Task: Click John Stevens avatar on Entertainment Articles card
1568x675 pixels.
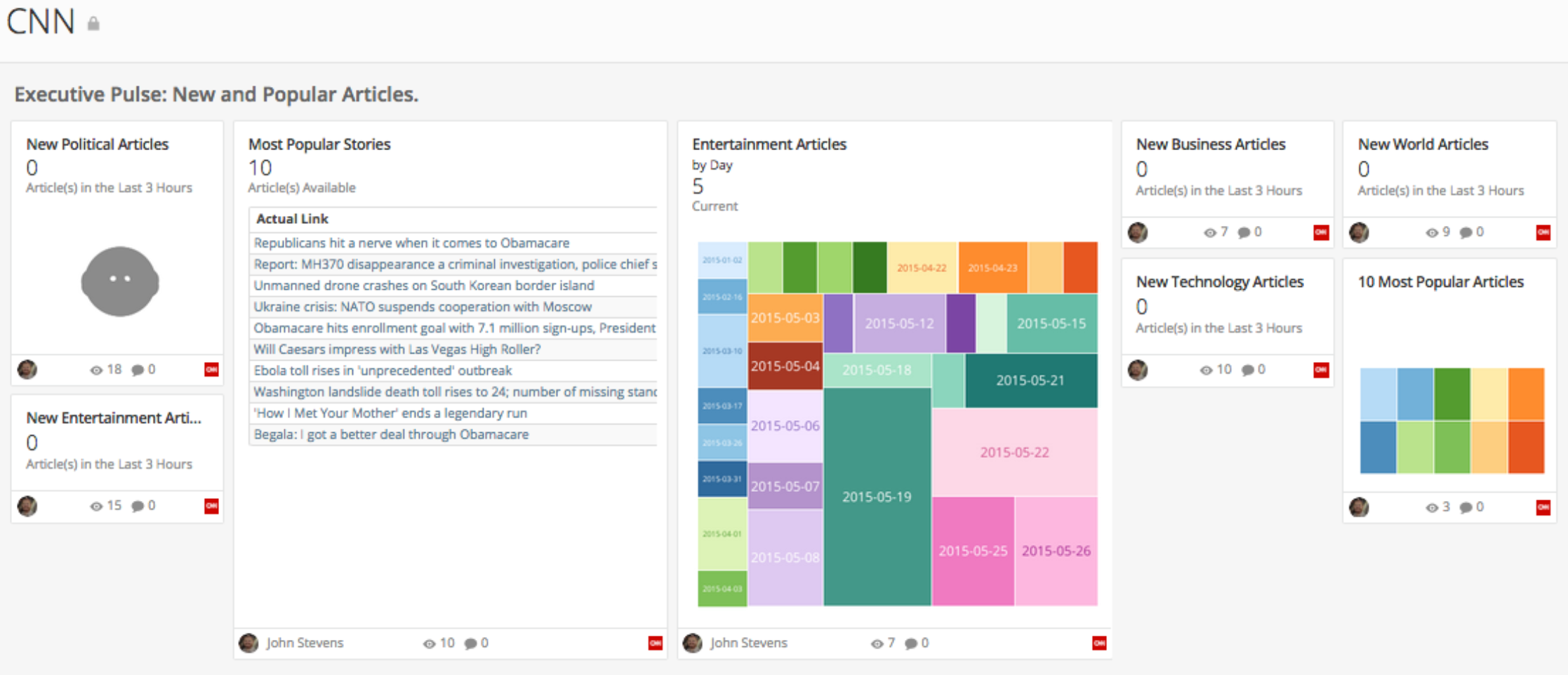Action: point(692,643)
